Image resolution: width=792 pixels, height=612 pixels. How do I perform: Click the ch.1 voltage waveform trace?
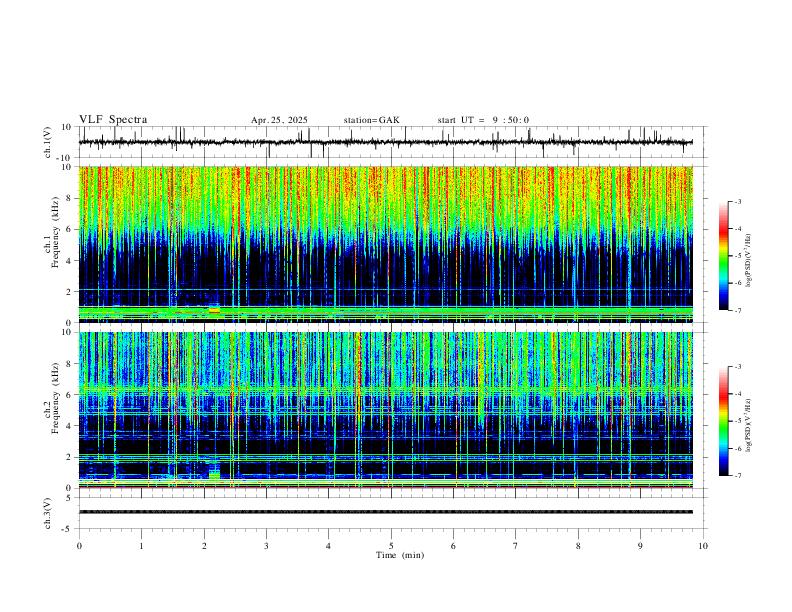point(385,142)
